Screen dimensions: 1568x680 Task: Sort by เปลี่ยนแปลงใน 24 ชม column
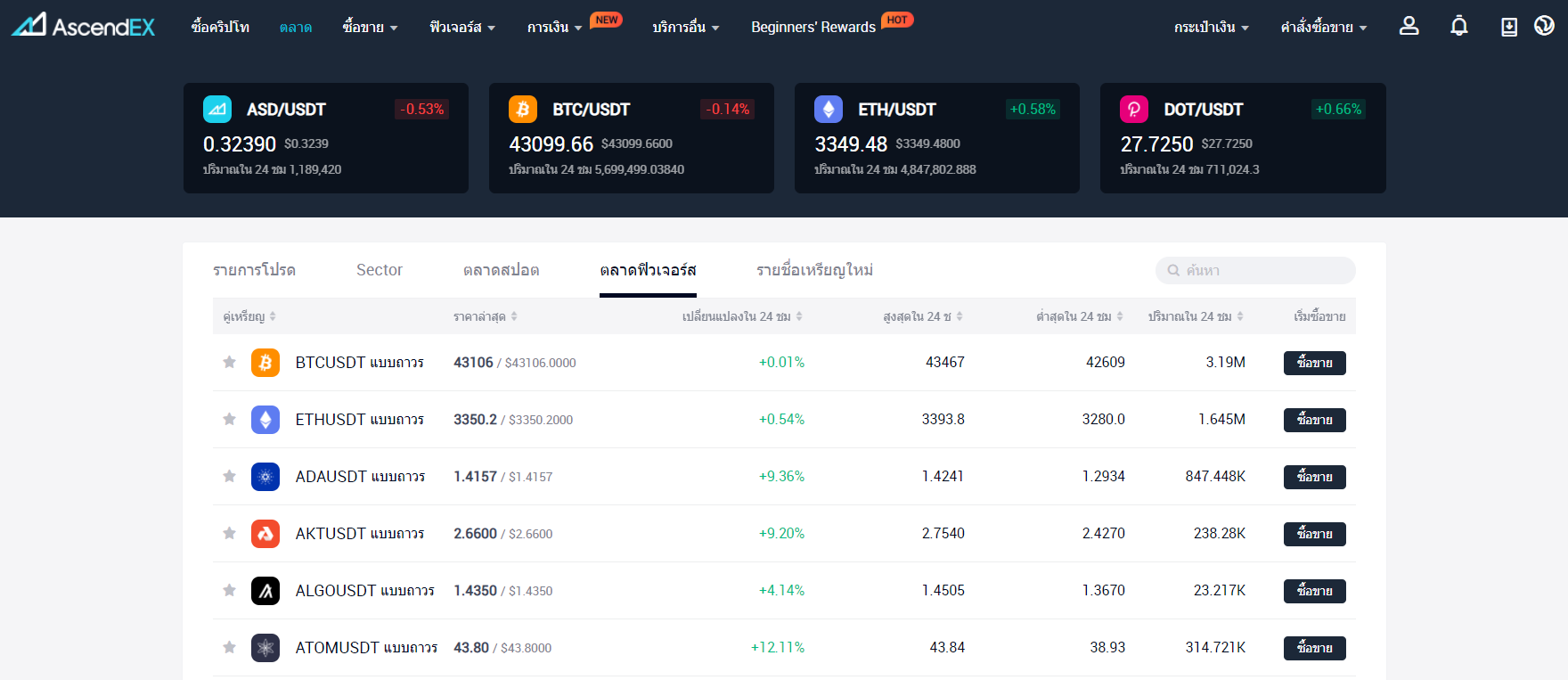pyautogui.click(x=742, y=316)
